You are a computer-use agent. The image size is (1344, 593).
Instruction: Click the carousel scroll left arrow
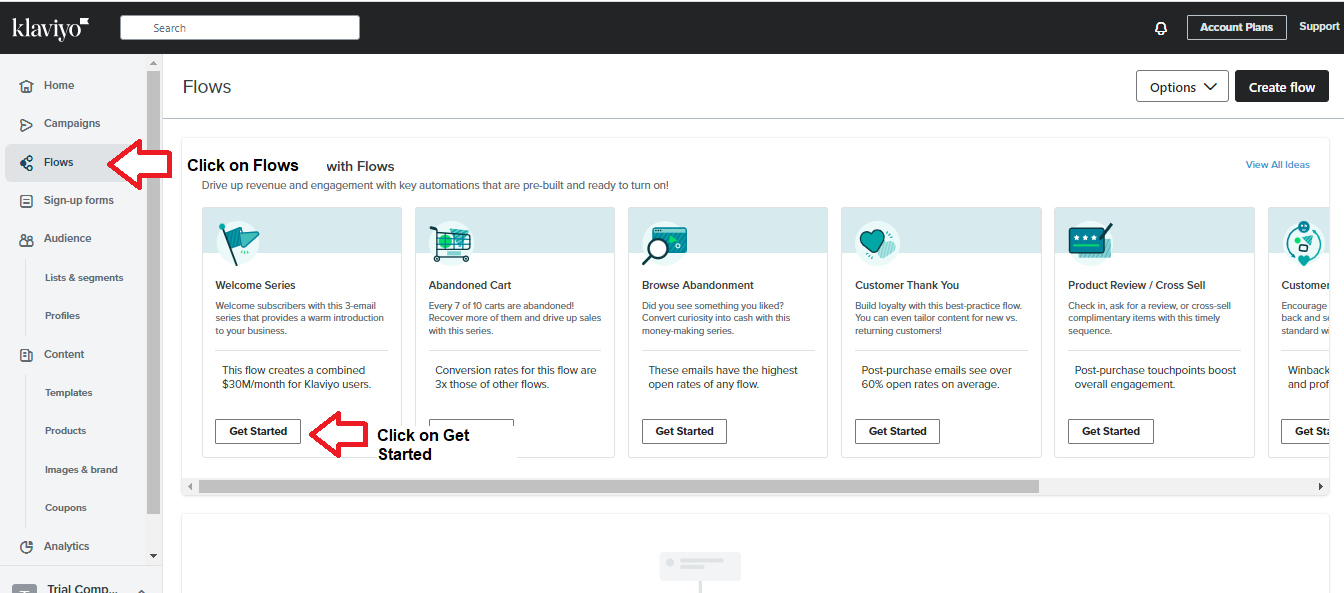point(189,487)
